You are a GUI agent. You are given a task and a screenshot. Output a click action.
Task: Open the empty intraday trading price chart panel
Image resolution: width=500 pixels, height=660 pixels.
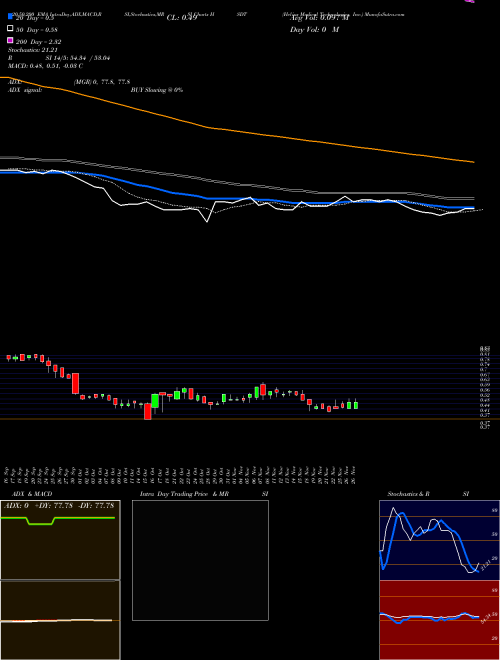coord(200,560)
